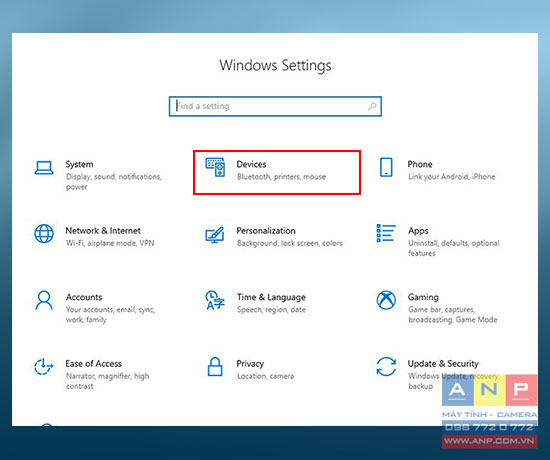Image resolution: width=550 pixels, height=460 pixels.
Task: Click 'Your accounts, email, sync' description
Action: (110, 314)
